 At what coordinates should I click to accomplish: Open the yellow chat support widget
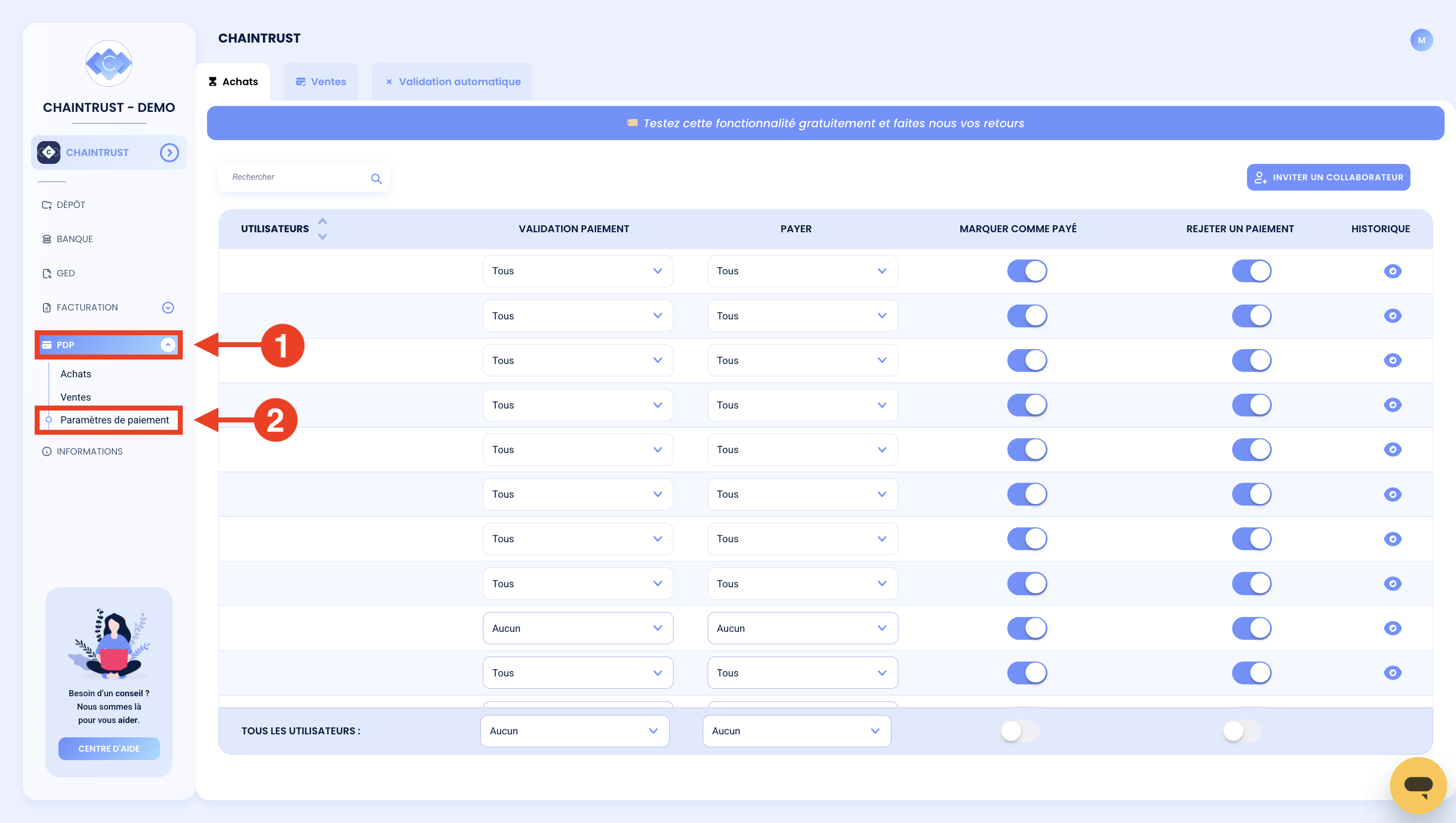point(1418,786)
